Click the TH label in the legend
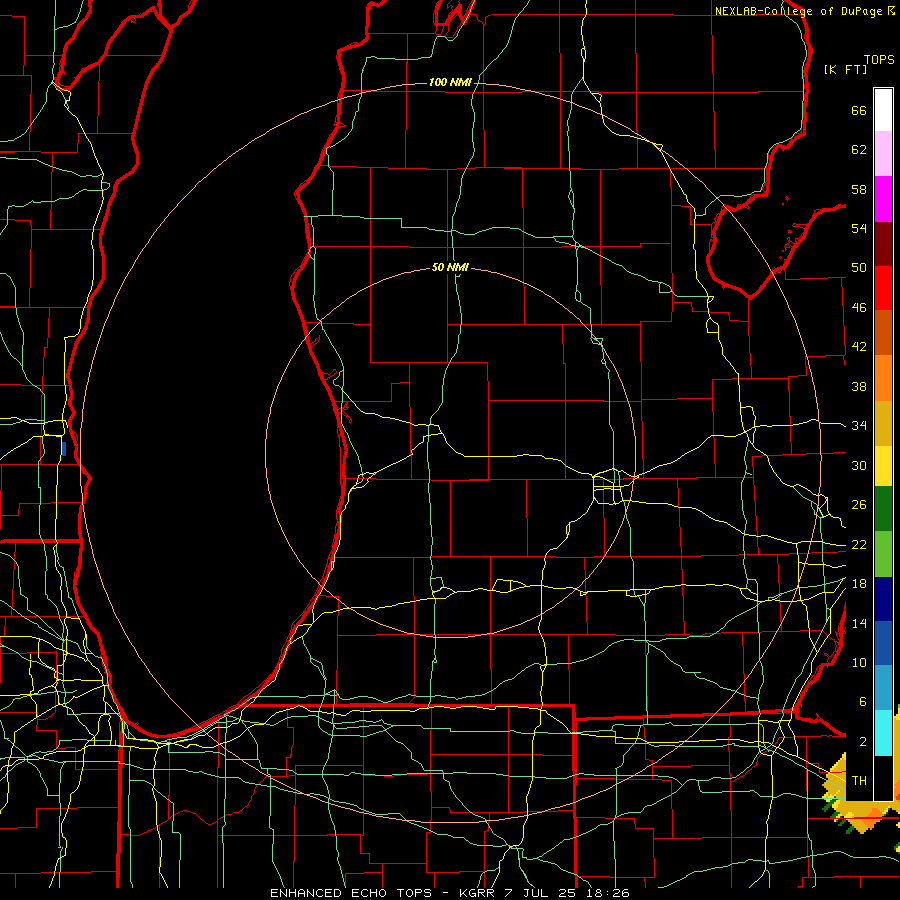Viewport: 900px width, 900px height. point(859,780)
